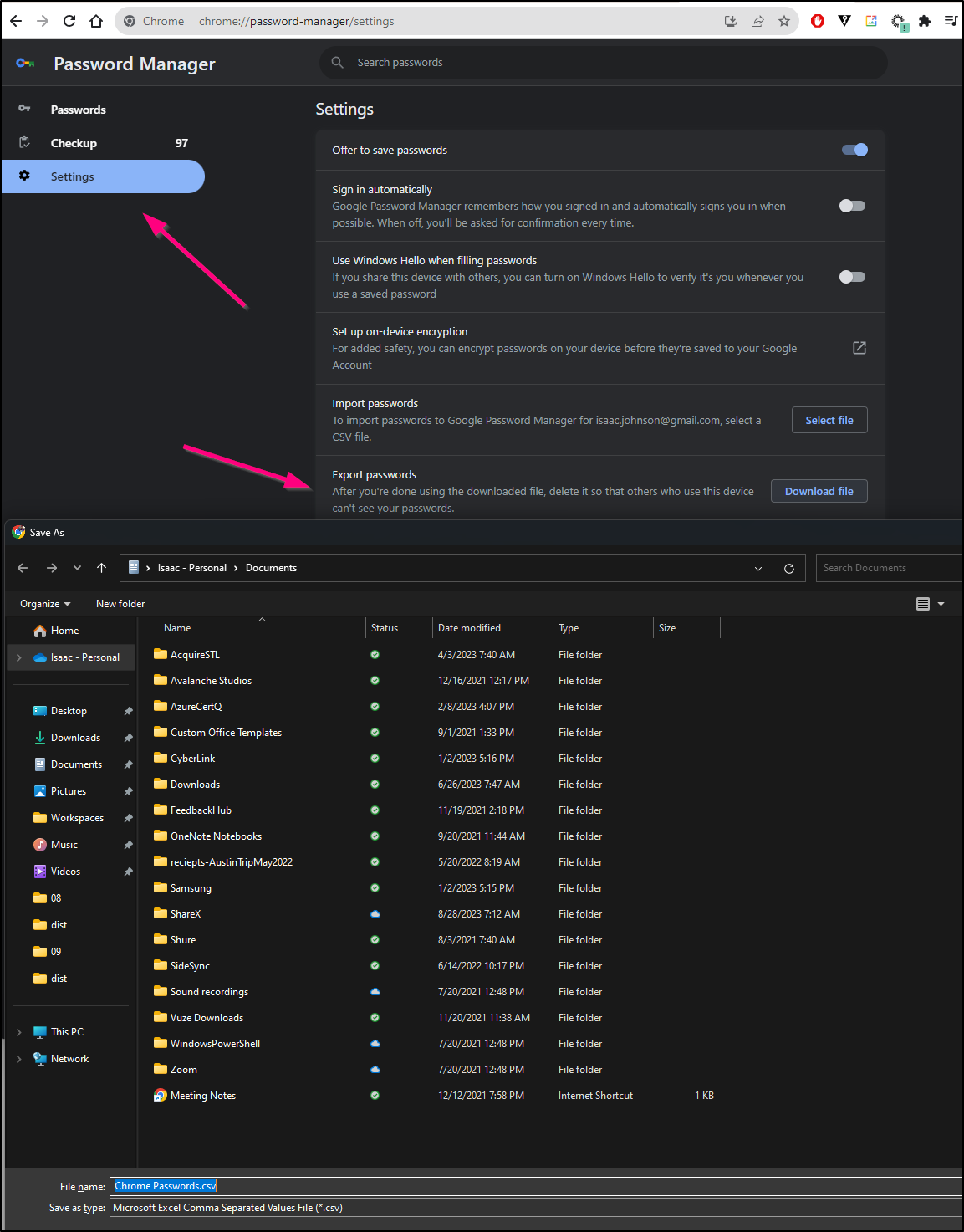Select reciepts-AustinTripMay2022 folder
The width and height of the screenshot is (964, 1232).
pyautogui.click(x=231, y=862)
